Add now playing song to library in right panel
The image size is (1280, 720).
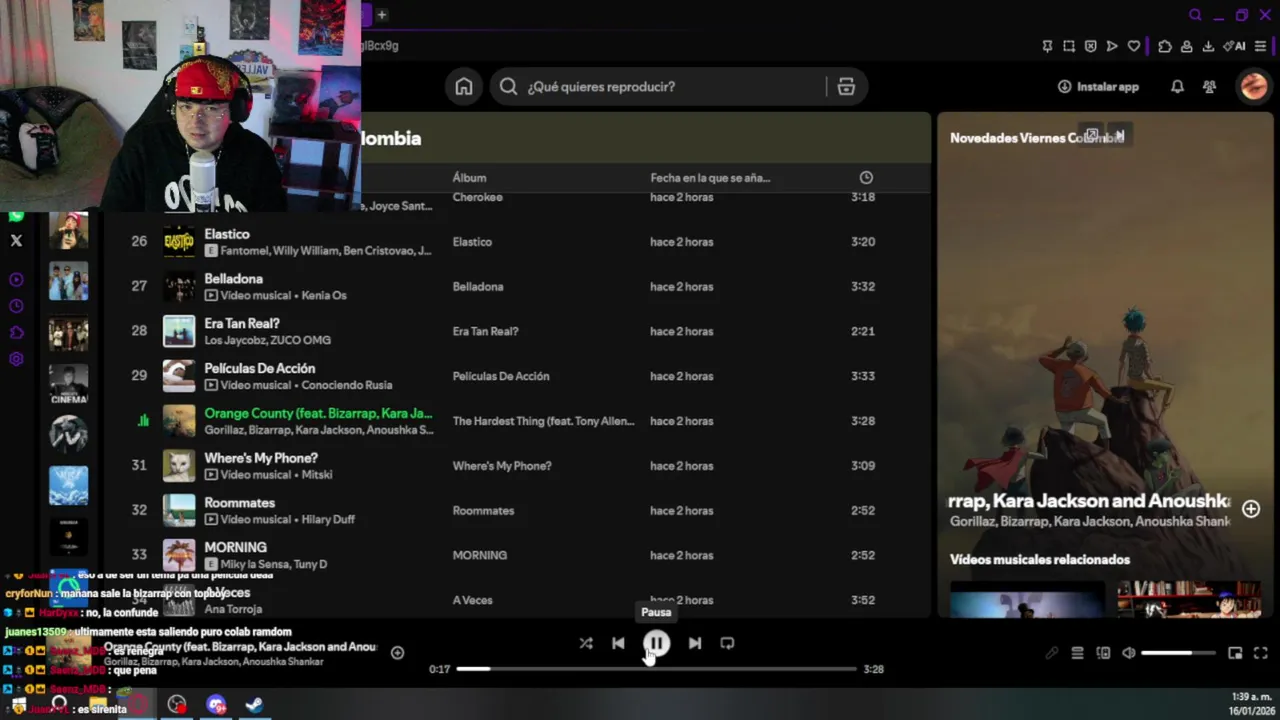[x=1251, y=509]
